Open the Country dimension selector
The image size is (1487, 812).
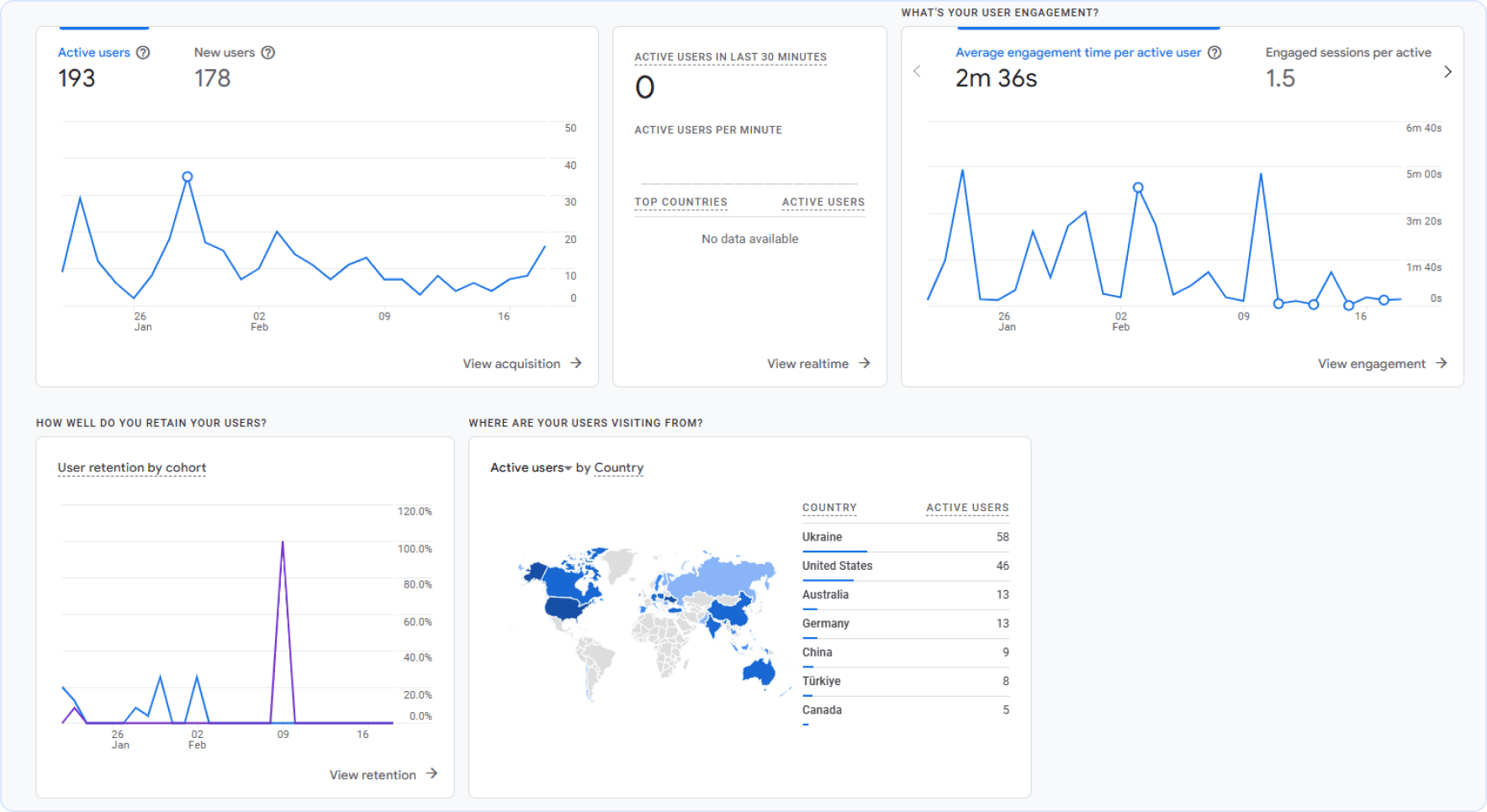point(618,467)
